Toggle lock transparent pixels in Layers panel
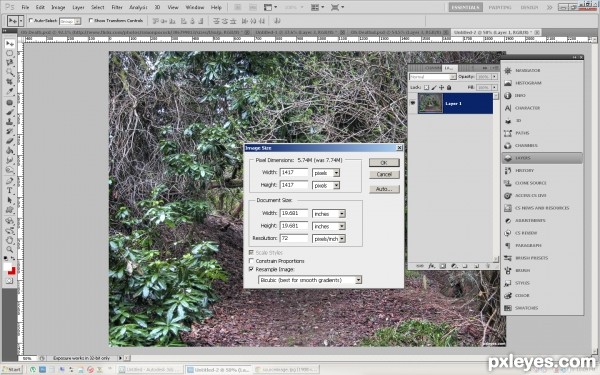 click(x=426, y=88)
